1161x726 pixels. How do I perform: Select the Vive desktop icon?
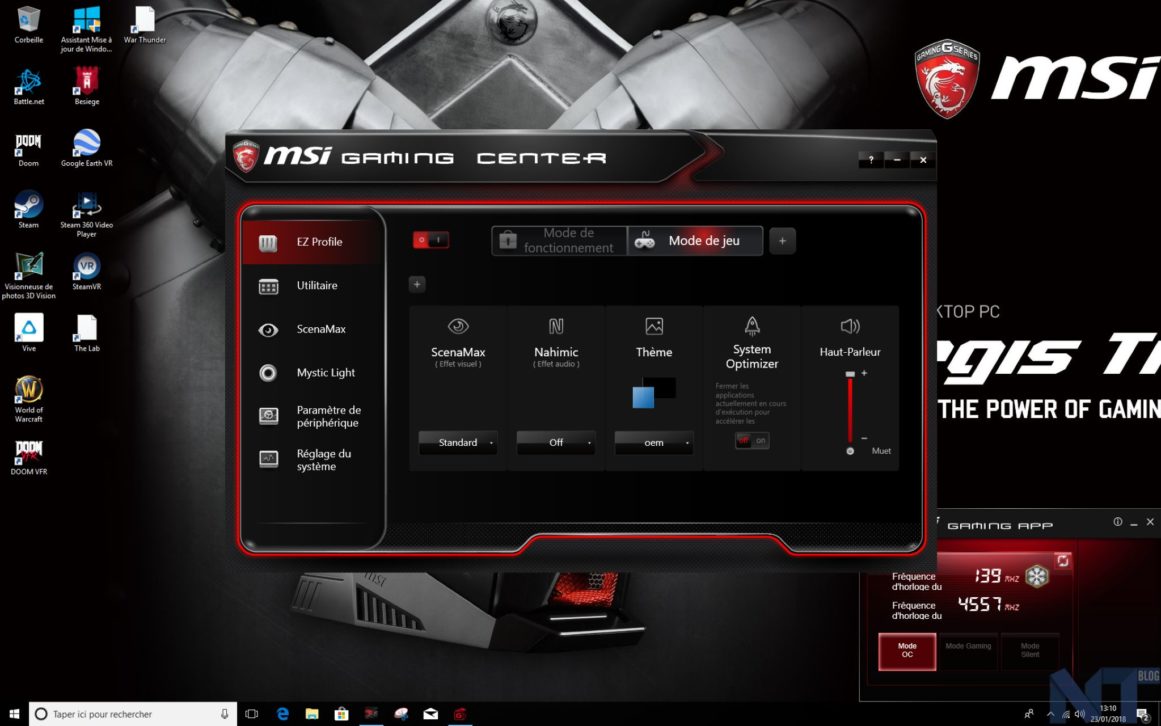tap(29, 333)
